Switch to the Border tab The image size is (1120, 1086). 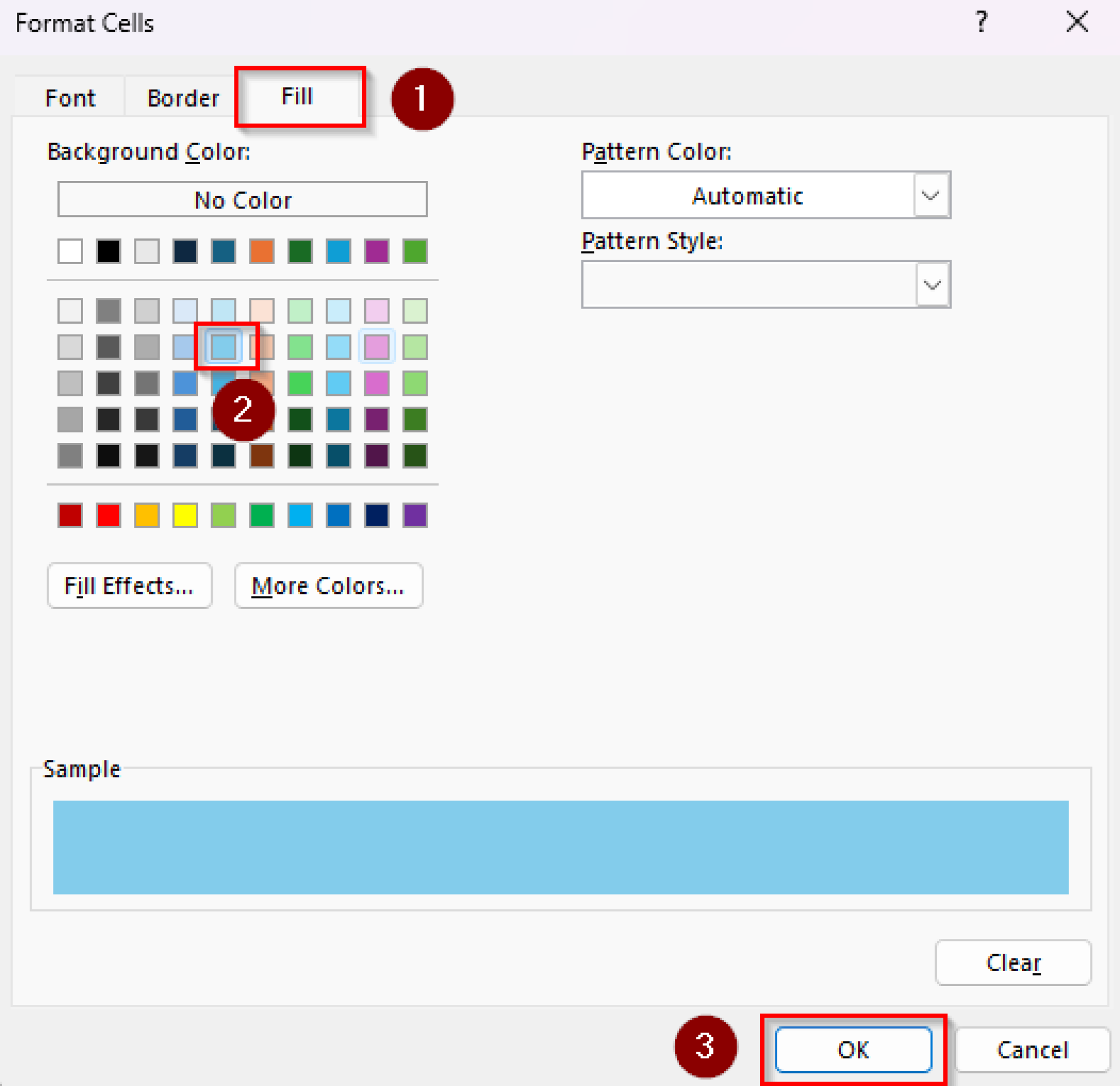(x=183, y=97)
